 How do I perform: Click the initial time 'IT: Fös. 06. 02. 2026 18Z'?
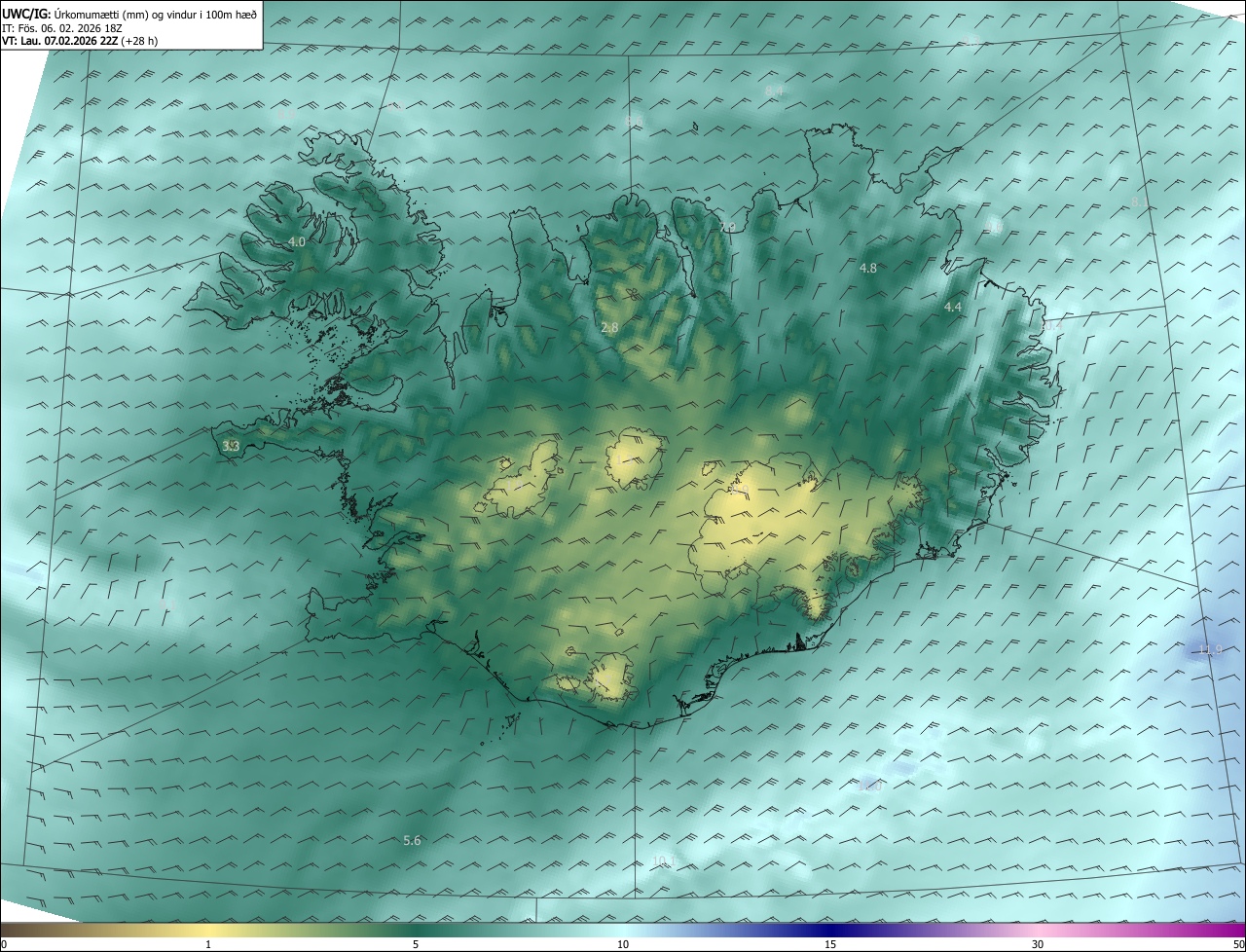[x=61, y=29]
